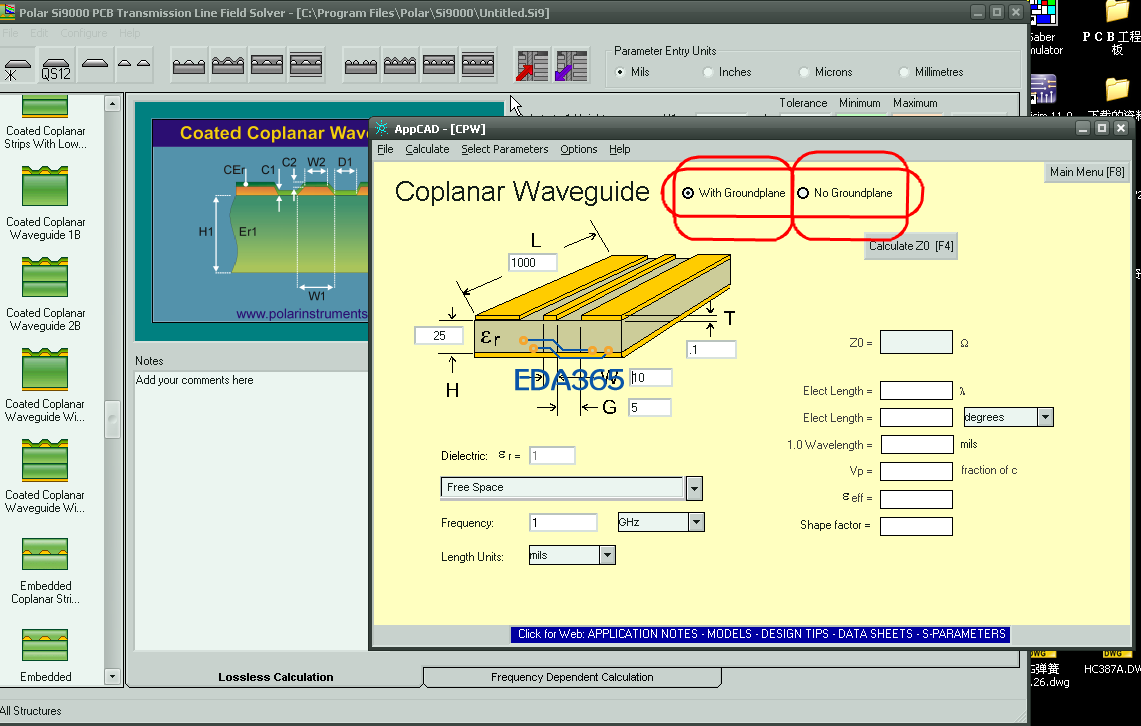
Task: Click the red arrow via toolbar icon
Action: [x=532, y=66]
